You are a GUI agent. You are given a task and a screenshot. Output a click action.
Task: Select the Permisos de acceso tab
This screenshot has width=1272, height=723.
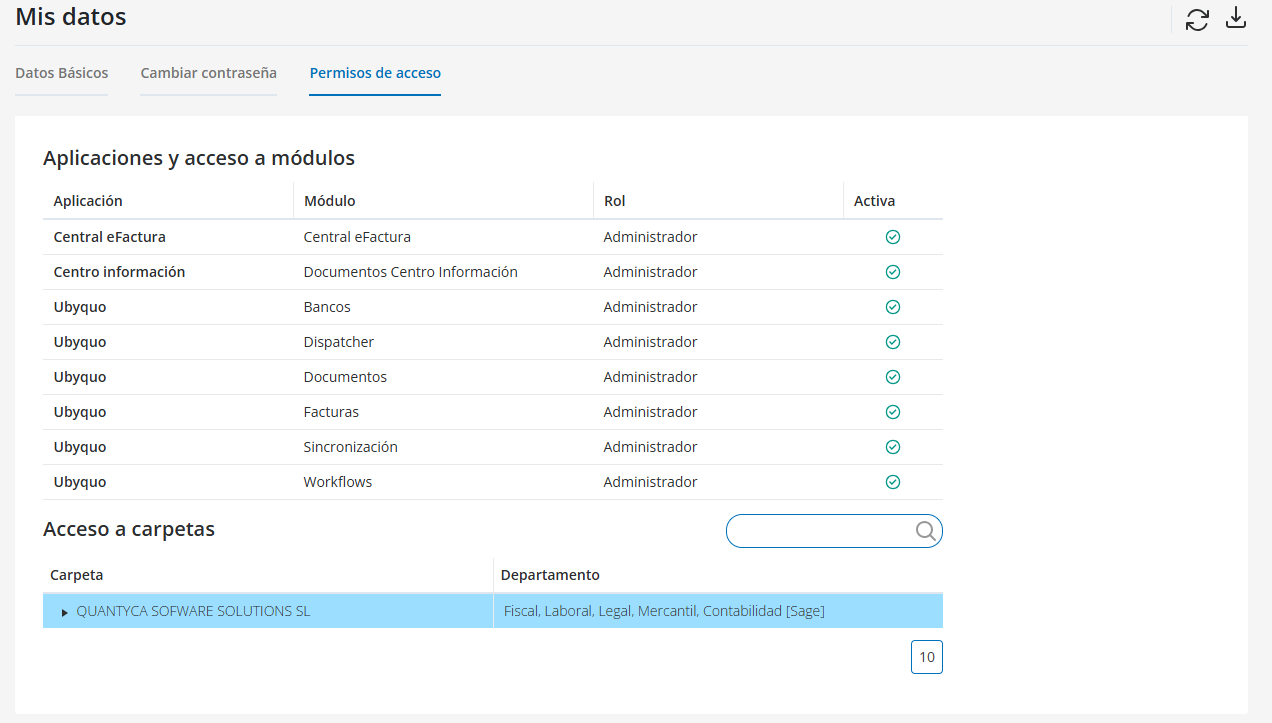[x=375, y=73]
